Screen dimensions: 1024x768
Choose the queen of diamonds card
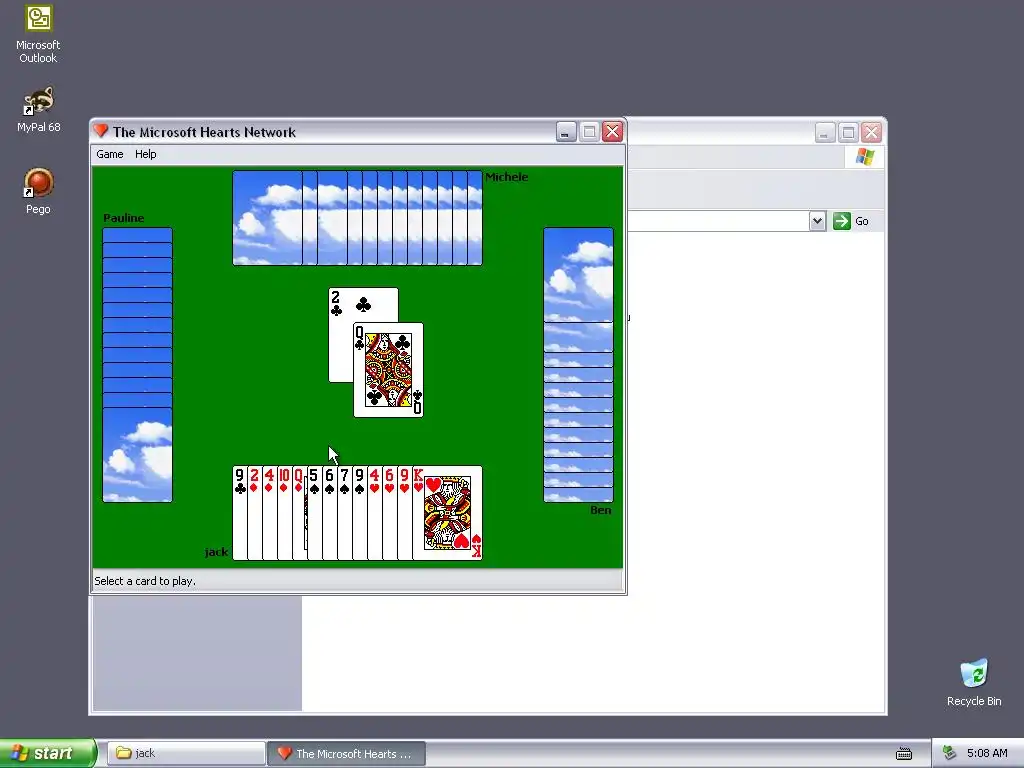(x=299, y=513)
